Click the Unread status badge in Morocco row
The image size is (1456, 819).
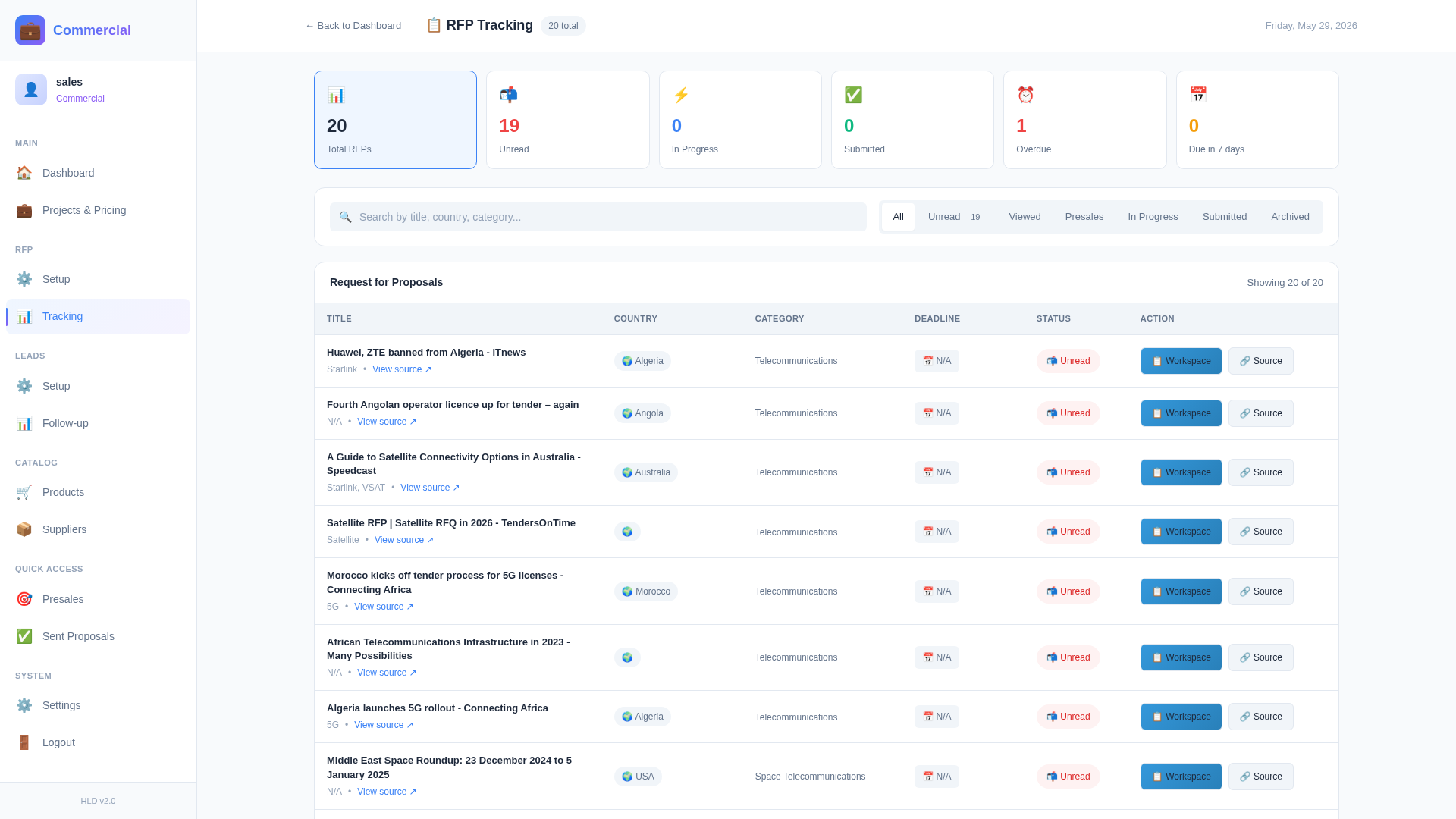point(1068,591)
